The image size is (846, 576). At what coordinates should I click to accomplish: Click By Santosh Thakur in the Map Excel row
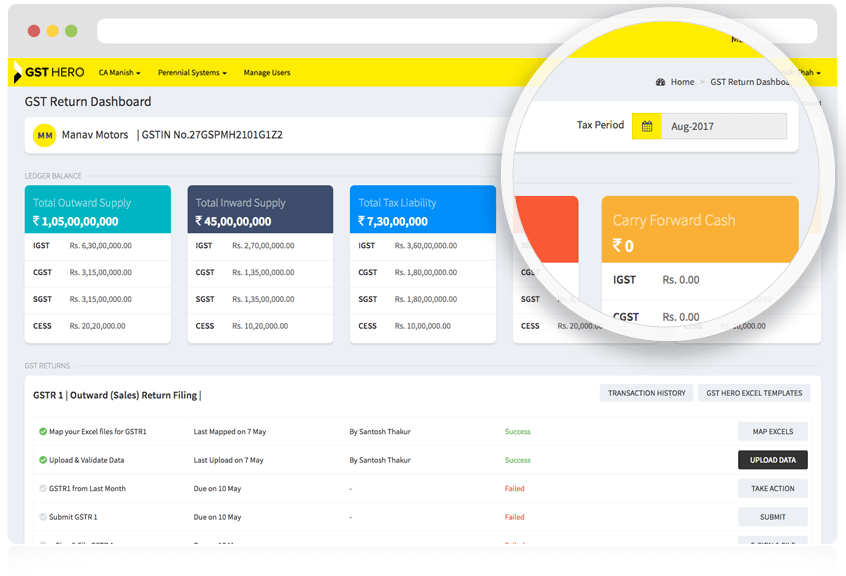(380, 431)
